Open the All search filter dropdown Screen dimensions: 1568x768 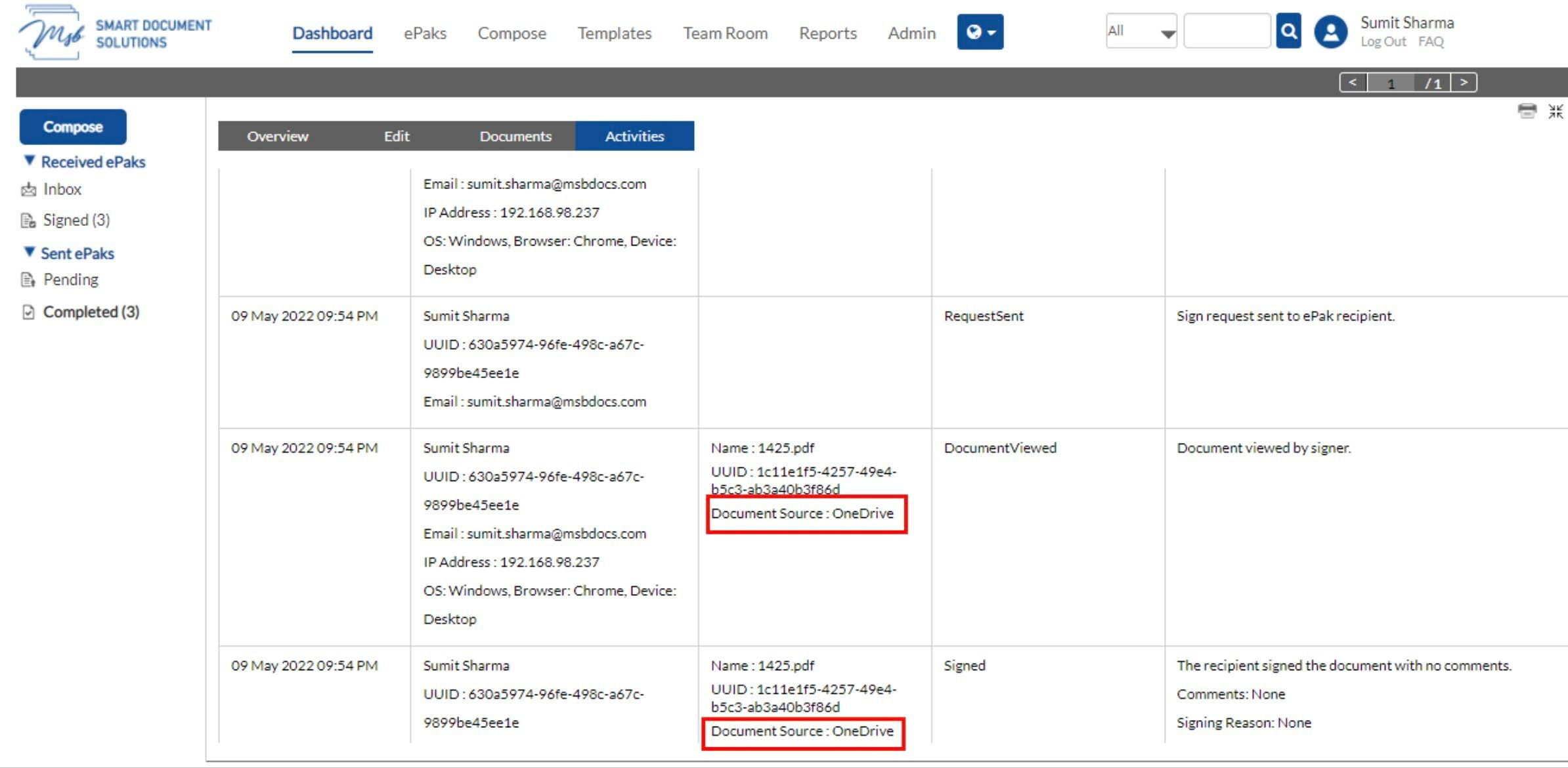tap(1141, 31)
